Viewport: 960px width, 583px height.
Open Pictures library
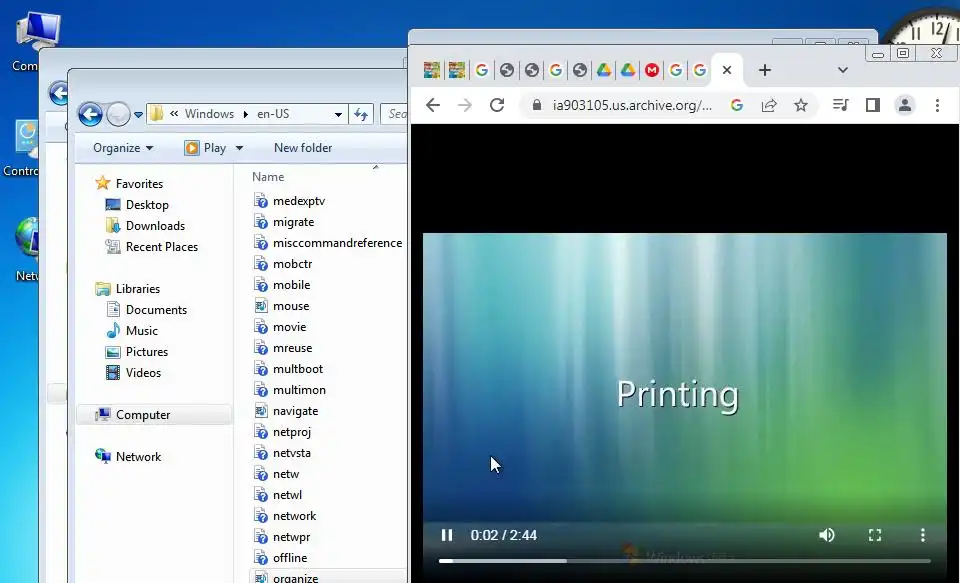pos(146,352)
